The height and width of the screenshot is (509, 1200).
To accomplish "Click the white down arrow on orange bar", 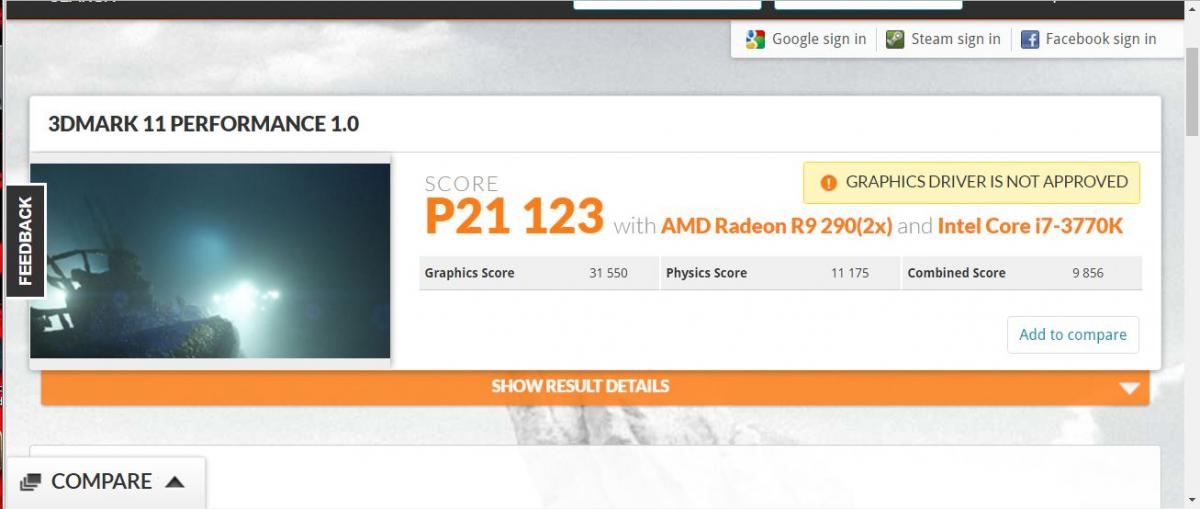I will (1130, 388).
